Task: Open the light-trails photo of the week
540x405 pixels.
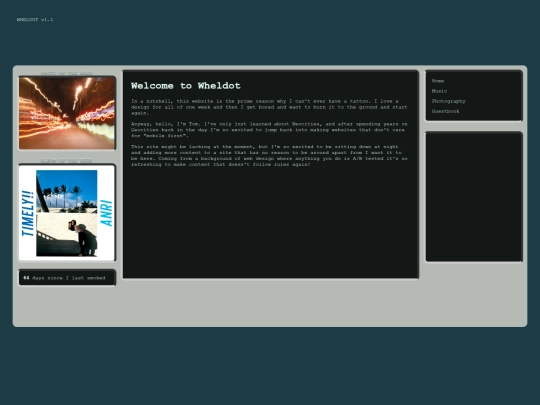Action: click(x=67, y=113)
